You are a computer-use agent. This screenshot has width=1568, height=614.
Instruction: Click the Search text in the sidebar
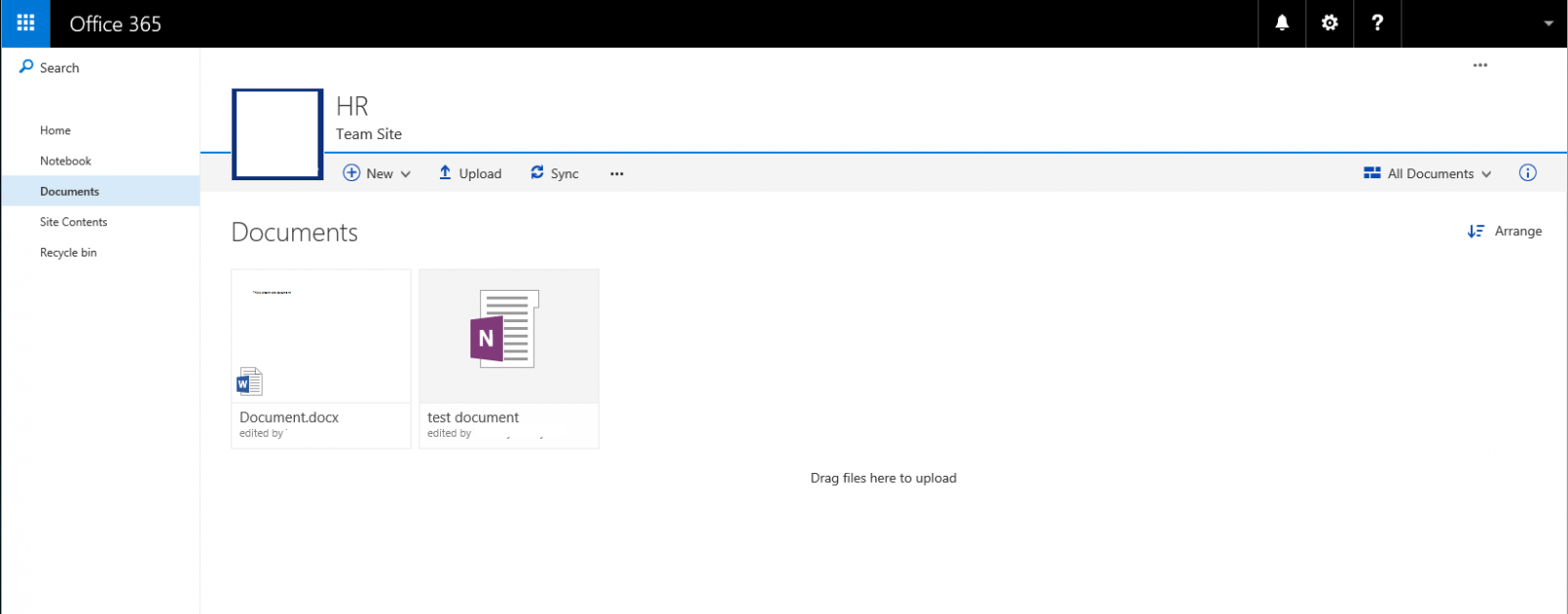[60, 68]
